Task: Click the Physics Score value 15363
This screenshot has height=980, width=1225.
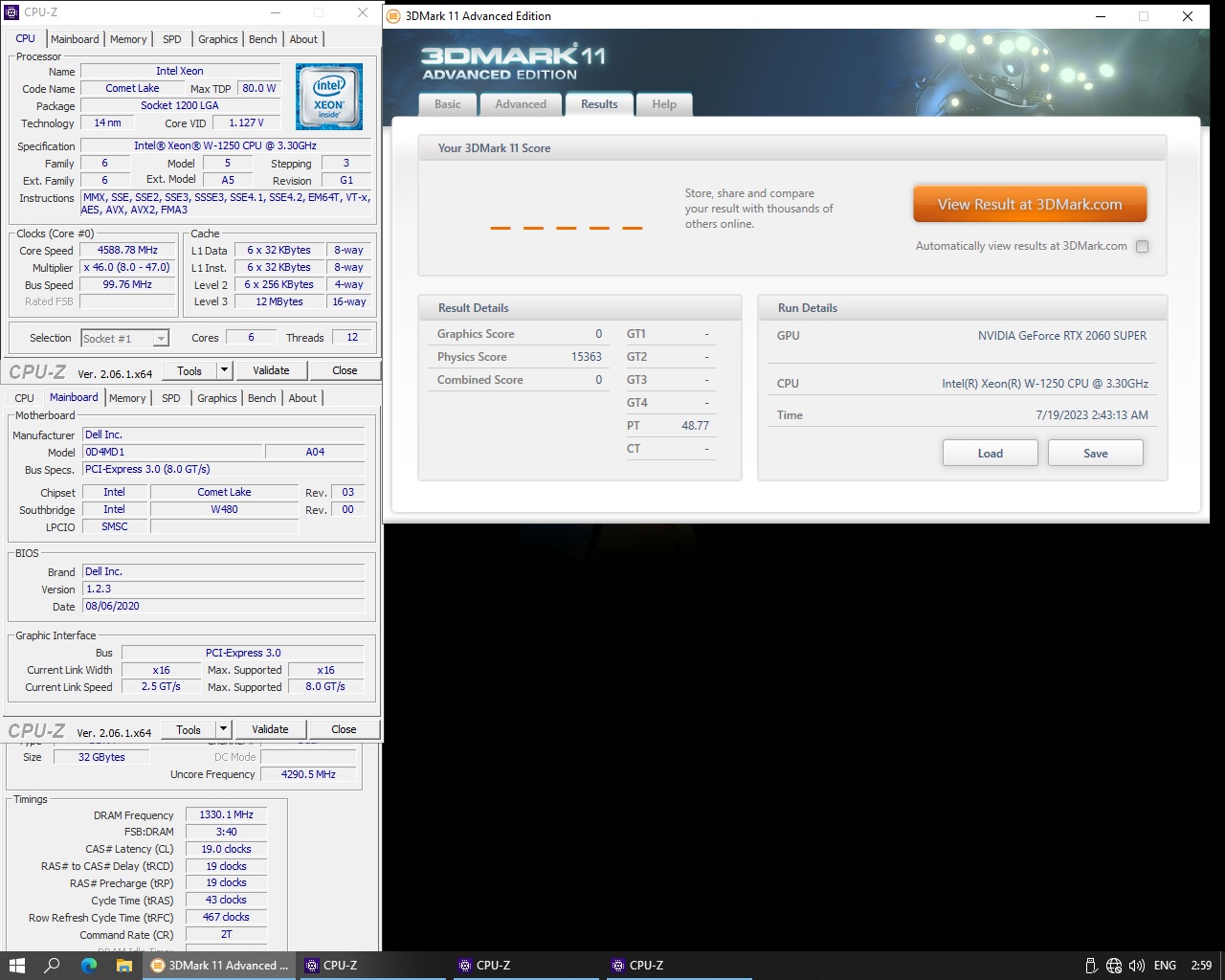Action: tap(587, 356)
